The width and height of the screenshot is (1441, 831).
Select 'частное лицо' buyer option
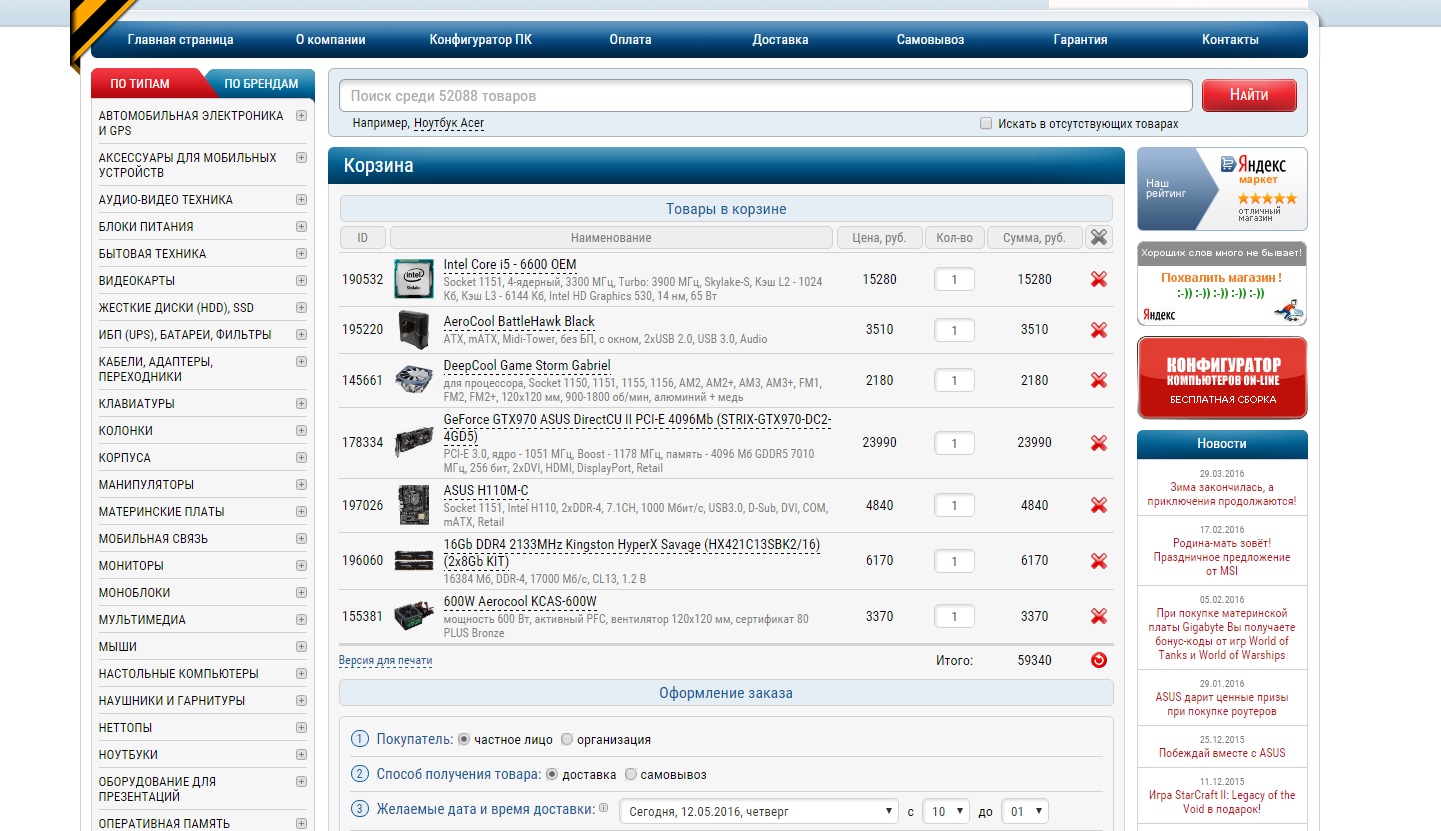(x=464, y=740)
